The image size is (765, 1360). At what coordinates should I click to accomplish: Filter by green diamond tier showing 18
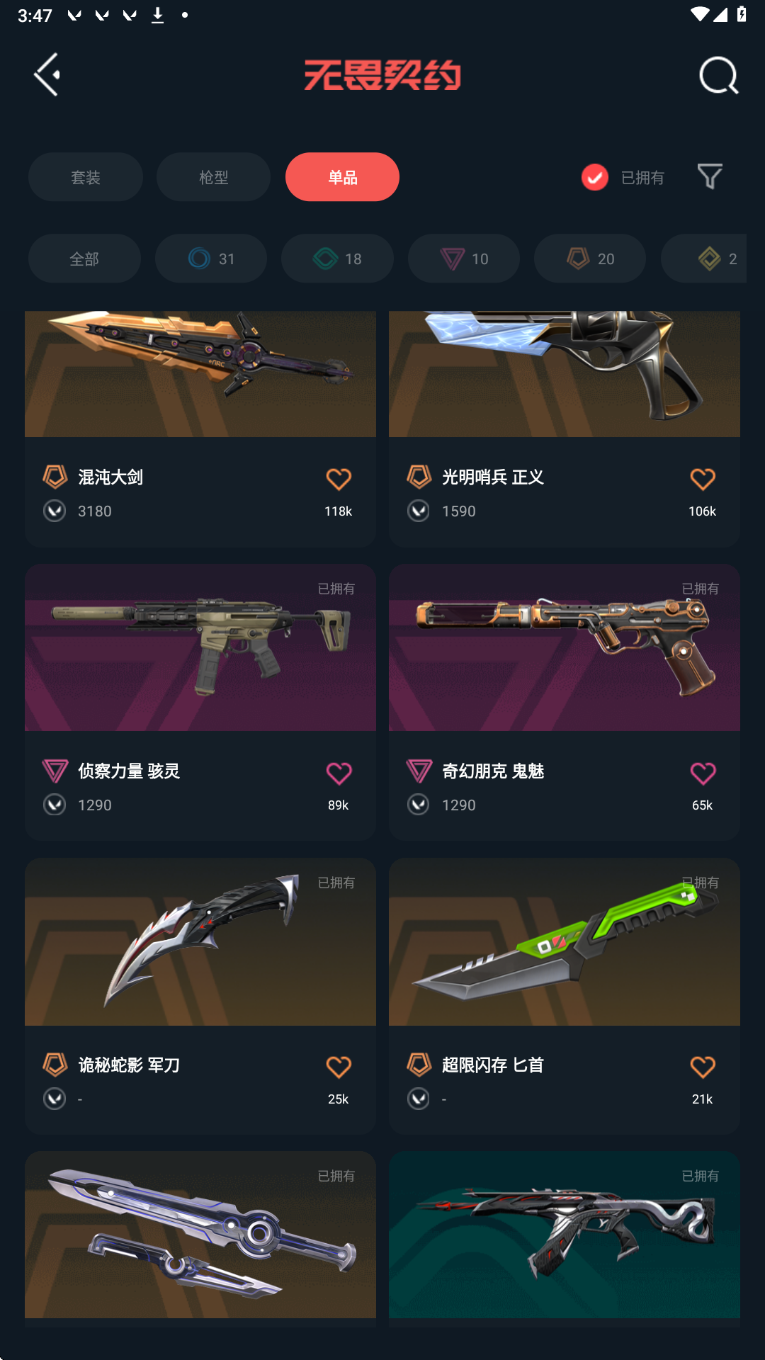(337, 259)
